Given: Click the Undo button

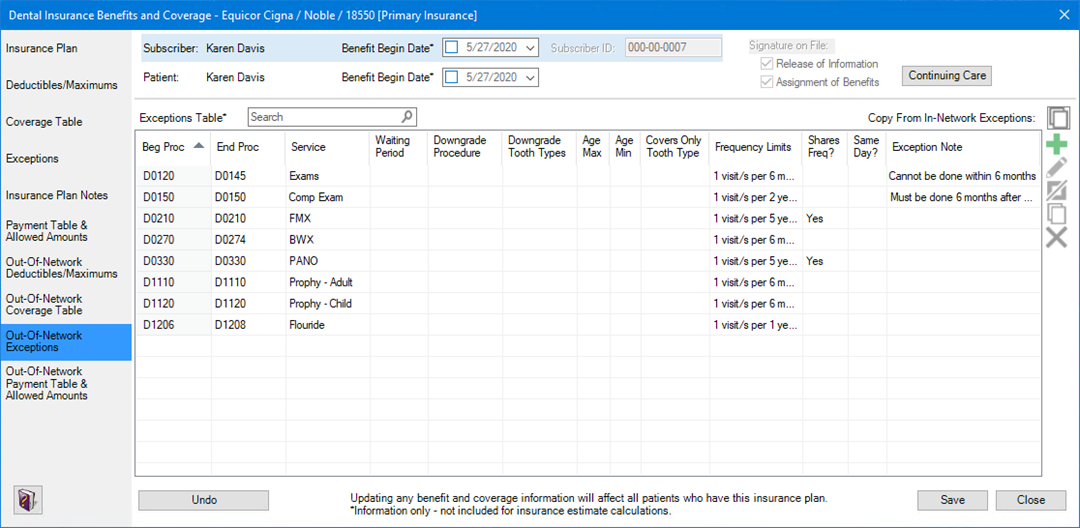Looking at the screenshot, I should tap(203, 500).
